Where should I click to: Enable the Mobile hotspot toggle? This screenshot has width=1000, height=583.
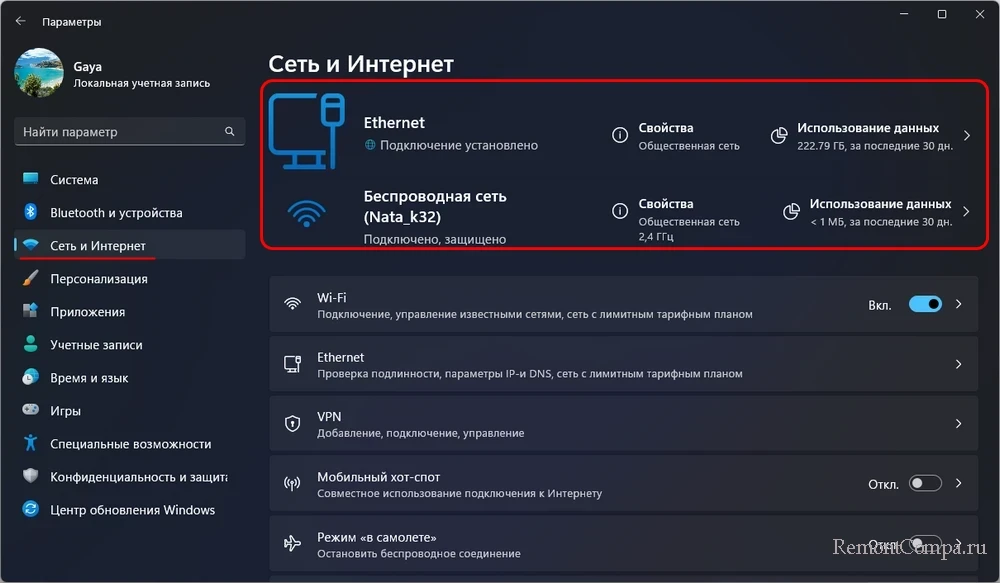point(925,483)
